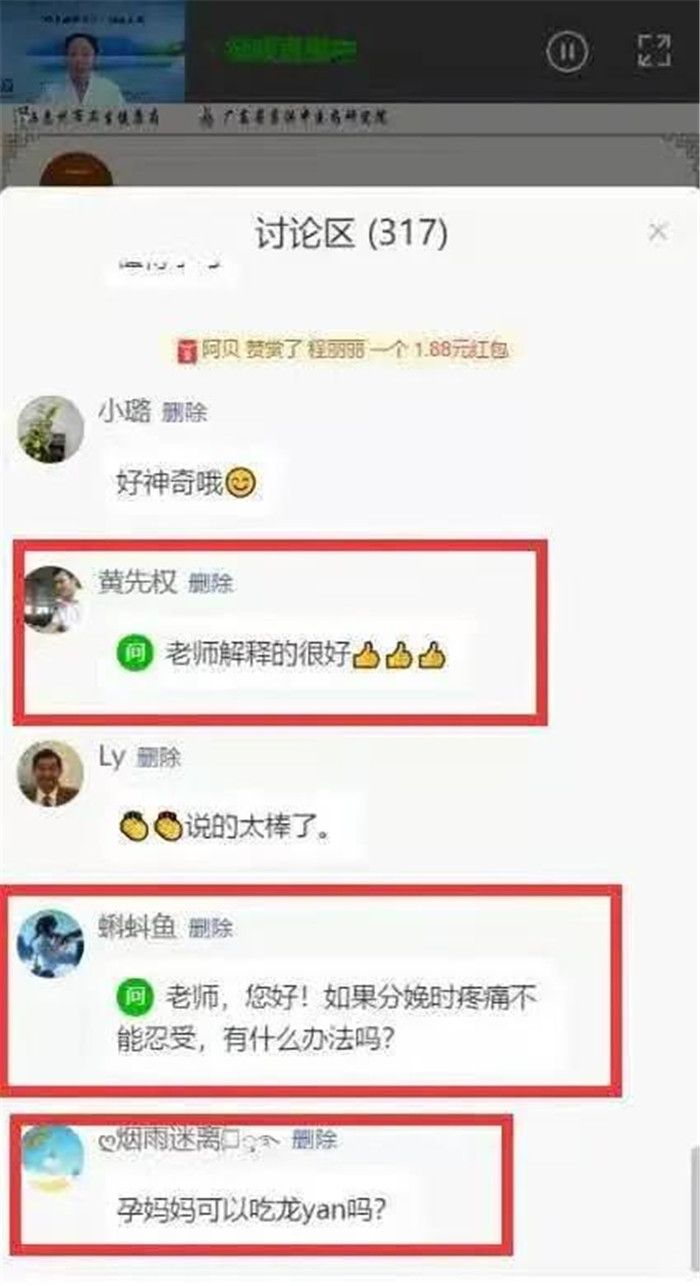Delete 小璐's comment
Viewport: 700px width, 1286px height.
(x=185, y=412)
